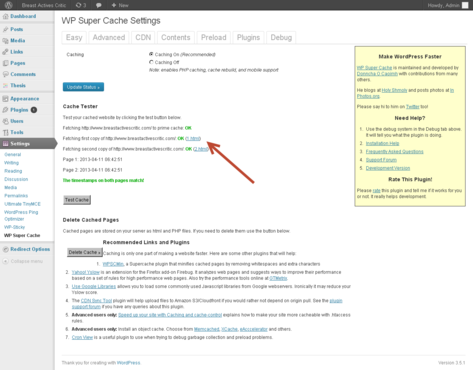Open the Permalinks submenu item
Image resolution: width=473 pixels, height=370 pixels.
(x=16, y=196)
